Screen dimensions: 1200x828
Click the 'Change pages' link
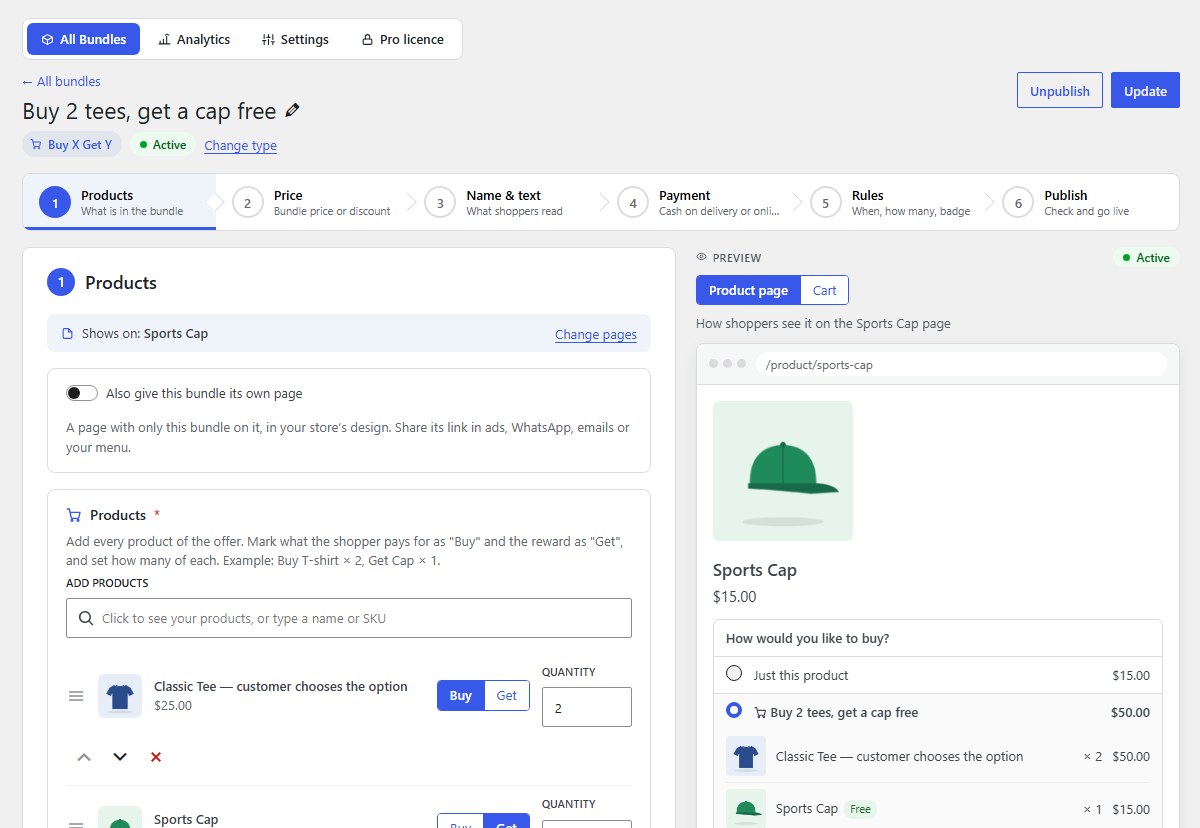[596, 334]
